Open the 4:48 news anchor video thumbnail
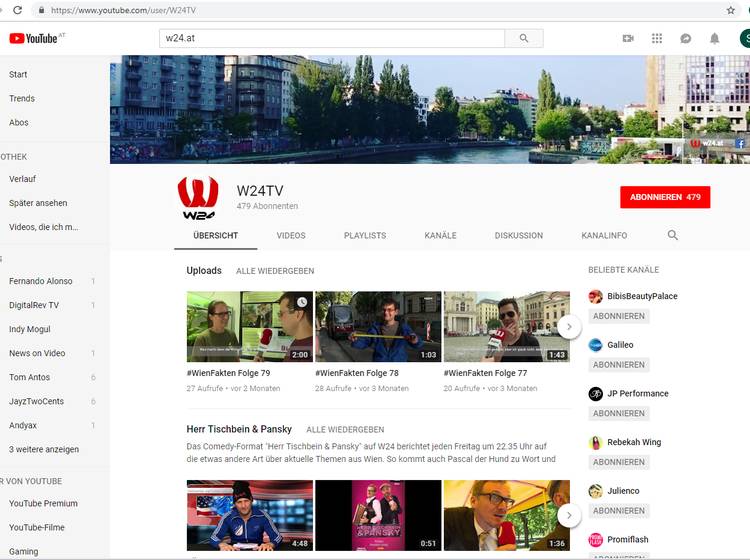 [x=250, y=516]
